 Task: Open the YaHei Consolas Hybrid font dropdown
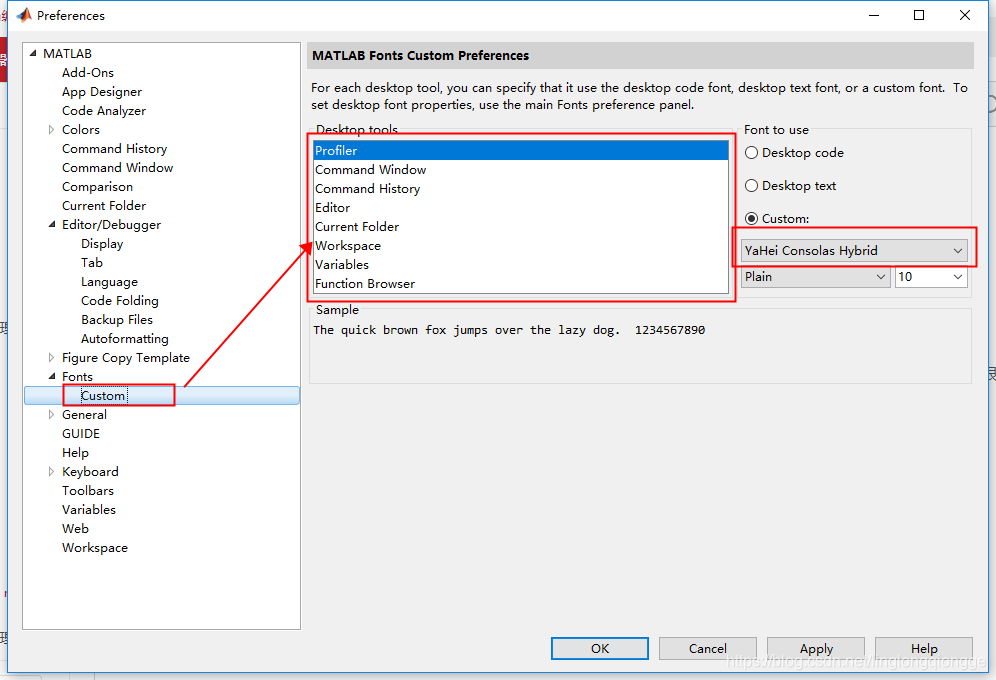point(854,251)
